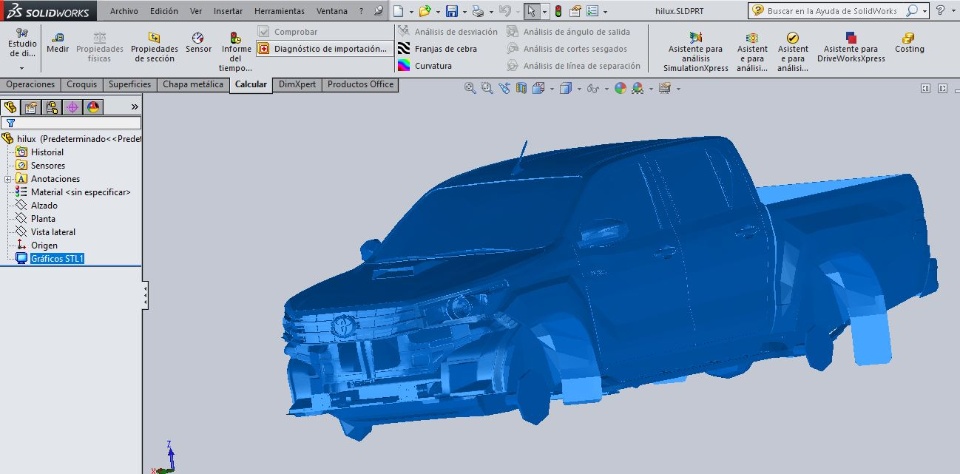Open dropdown next to Select cursor tool
Screen dimensions: 960x474
[x=544, y=12]
